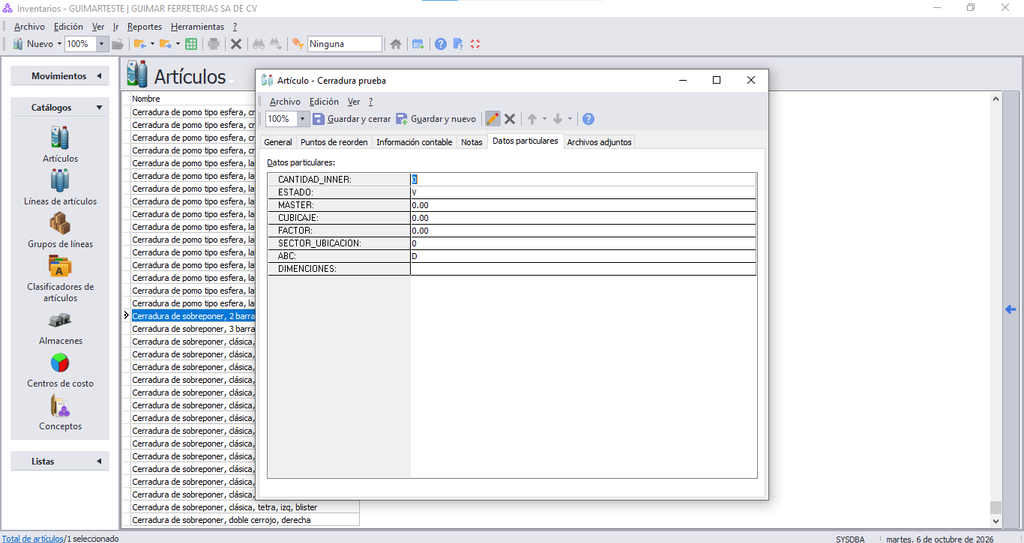Open import folder dropdown arrow in main toolbar
1024x543 pixels.
tap(152, 44)
